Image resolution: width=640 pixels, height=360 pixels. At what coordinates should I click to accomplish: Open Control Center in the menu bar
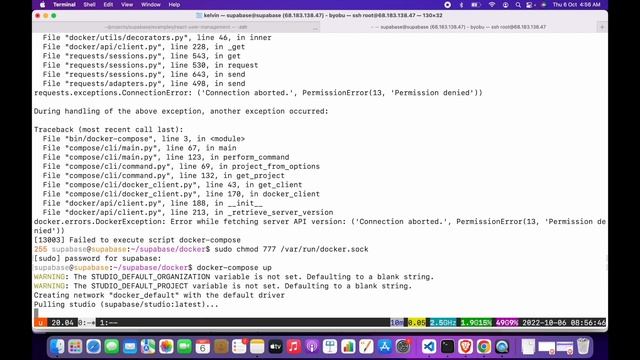click(x=530, y=5)
